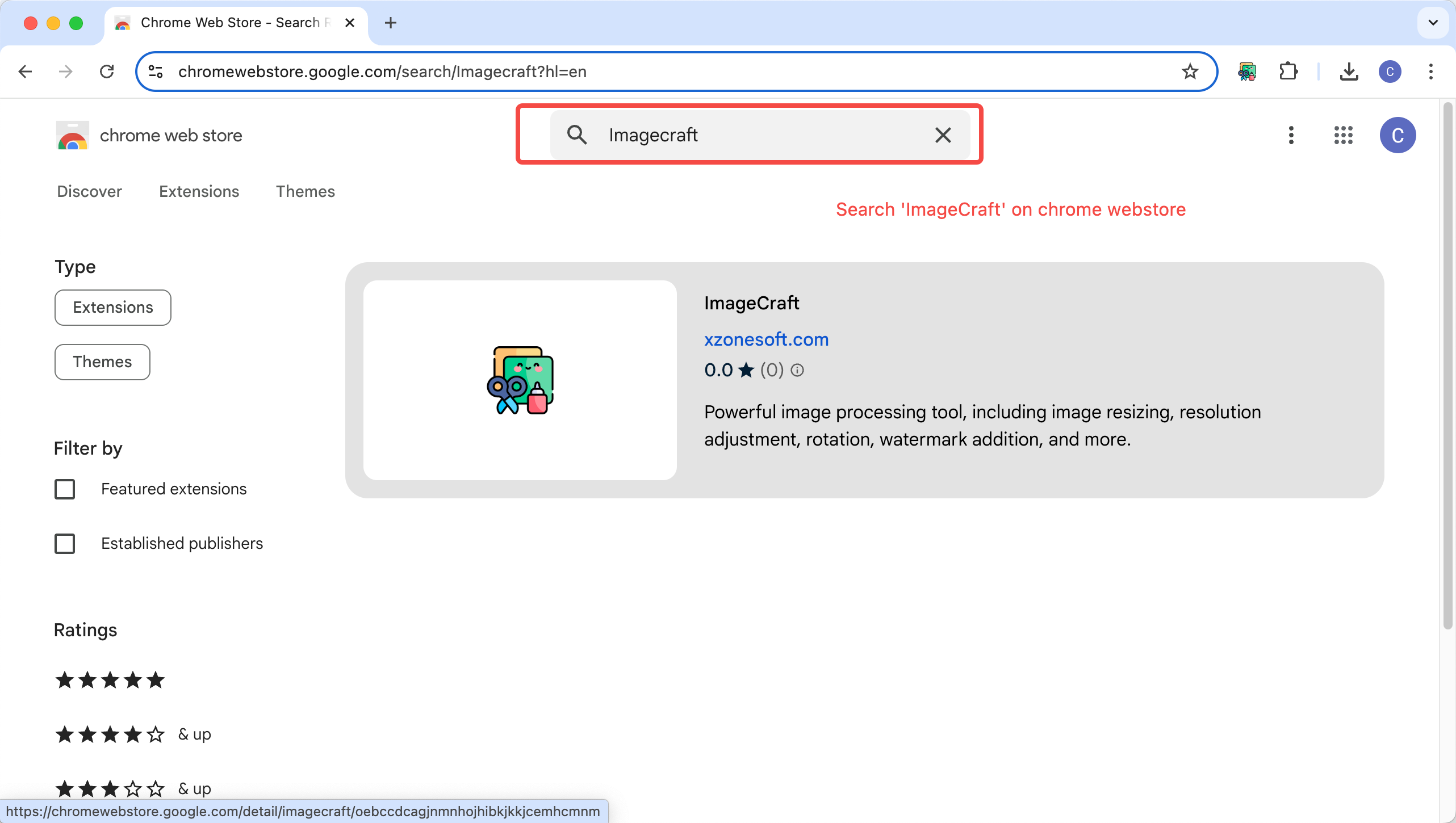This screenshot has height=823, width=1456.
Task: Click the Google apps grid icon
Action: point(1343,135)
